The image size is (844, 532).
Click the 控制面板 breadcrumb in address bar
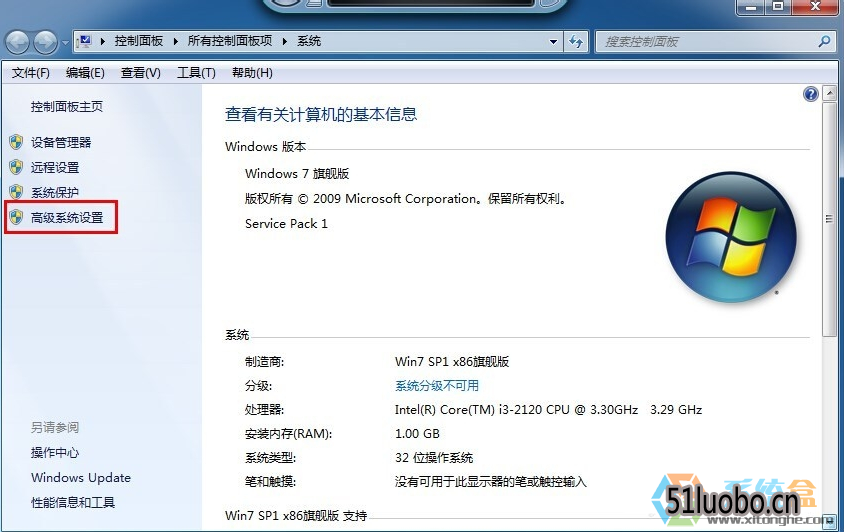pyautogui.click(x=138, y=41)
